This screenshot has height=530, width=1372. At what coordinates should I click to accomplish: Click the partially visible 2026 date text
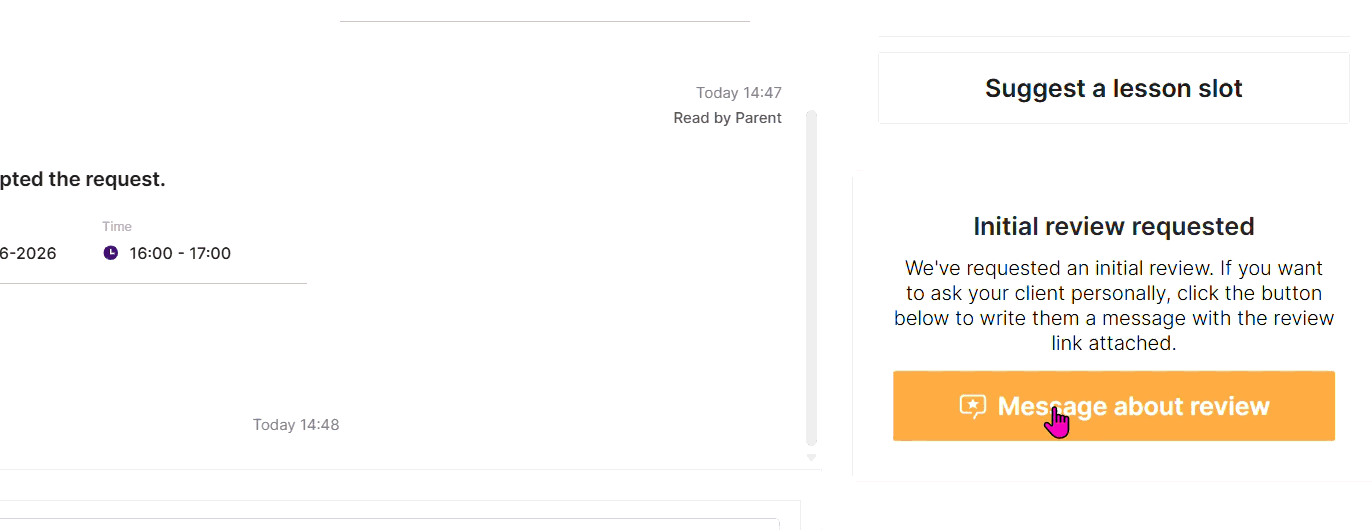pyautogui.click(x=28, y=254)
